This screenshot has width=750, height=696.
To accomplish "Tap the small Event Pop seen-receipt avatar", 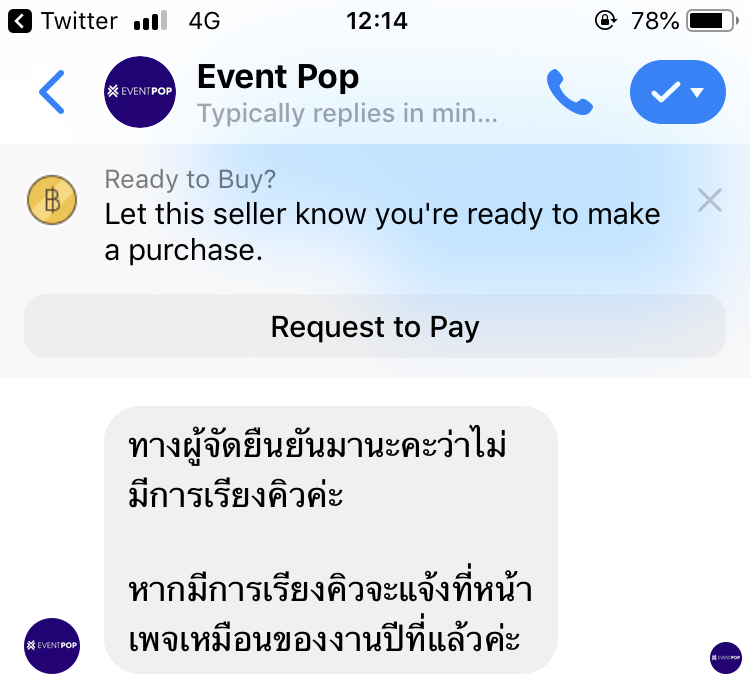I will pos(726,658).
